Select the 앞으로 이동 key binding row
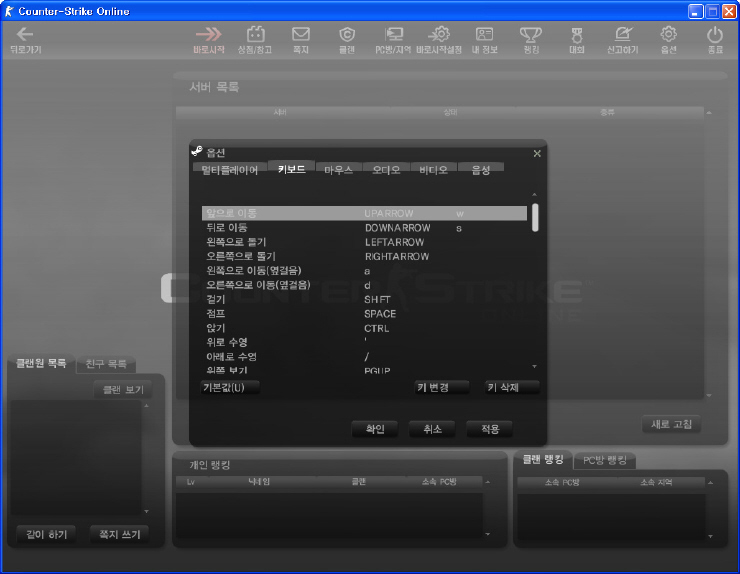740x574 pixels. click(364, 213)
